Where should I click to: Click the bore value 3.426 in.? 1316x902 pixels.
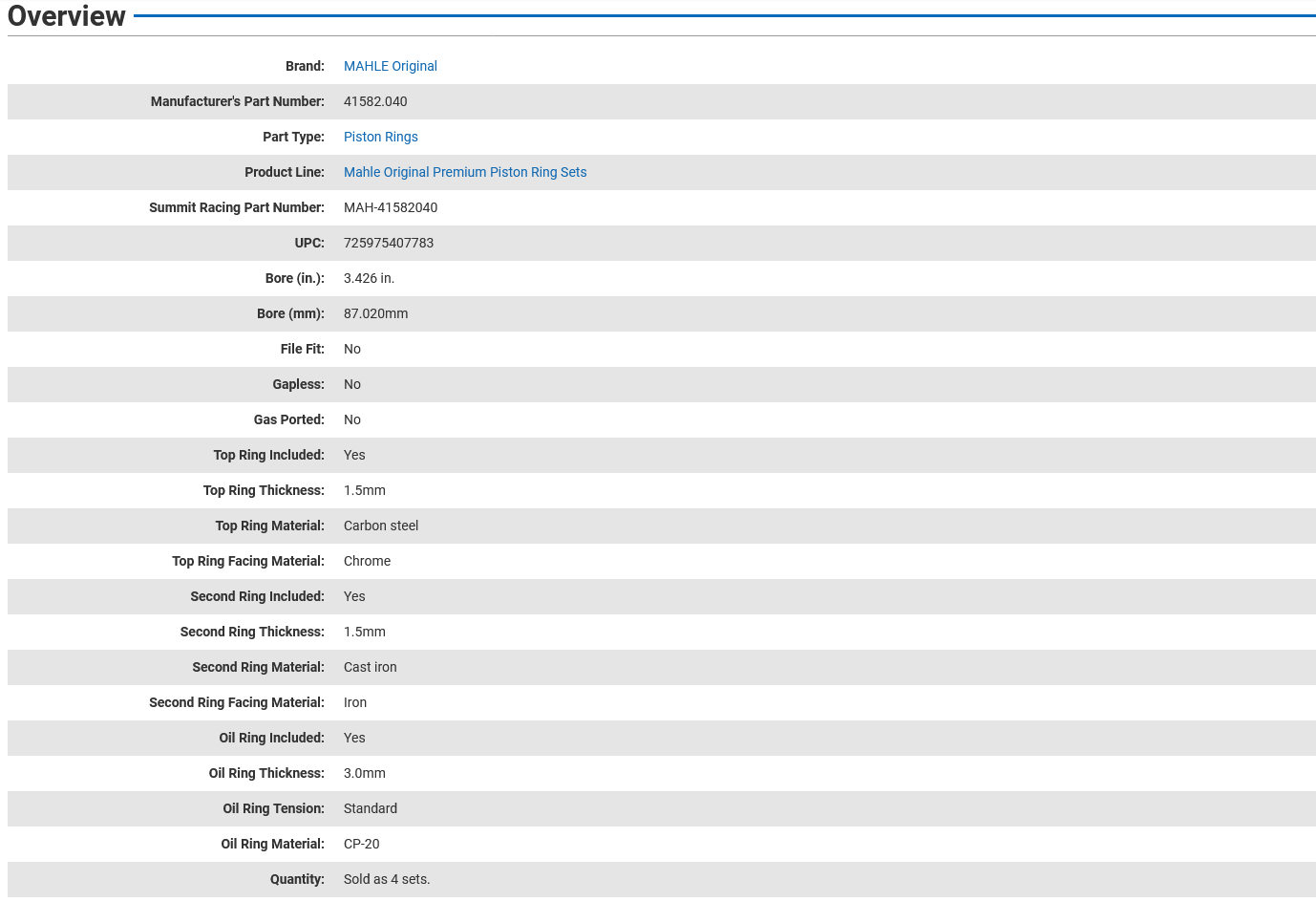coord(369,278)
